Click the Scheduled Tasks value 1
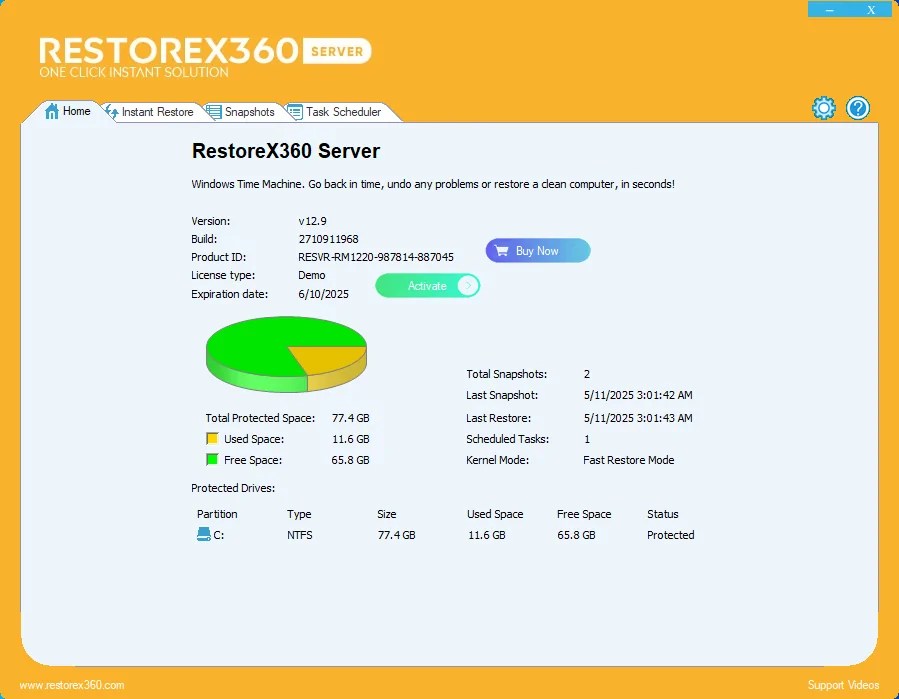The height and width of the screenshot is (699, 899). coord(587,439)
